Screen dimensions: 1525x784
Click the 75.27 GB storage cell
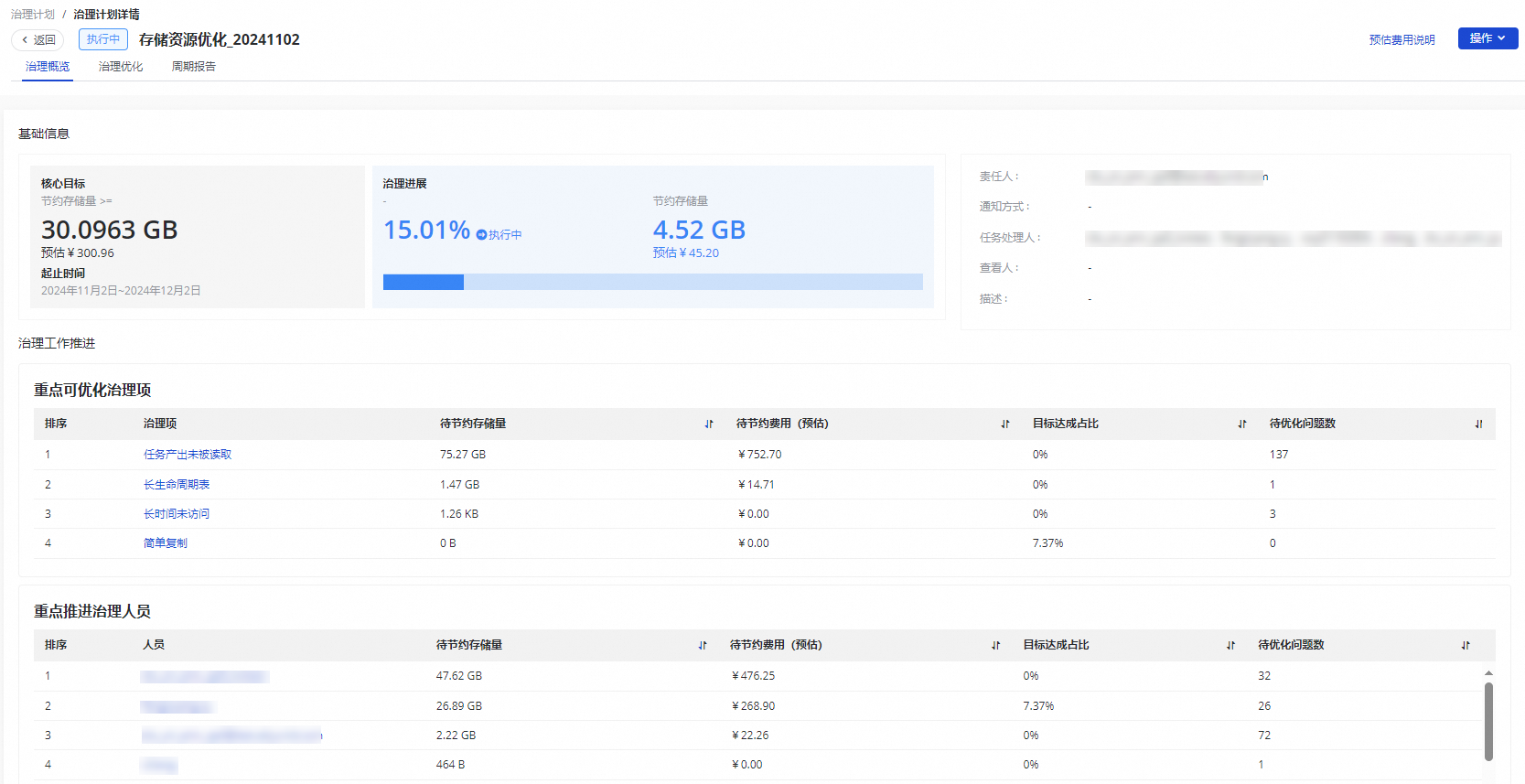(463, 455)
